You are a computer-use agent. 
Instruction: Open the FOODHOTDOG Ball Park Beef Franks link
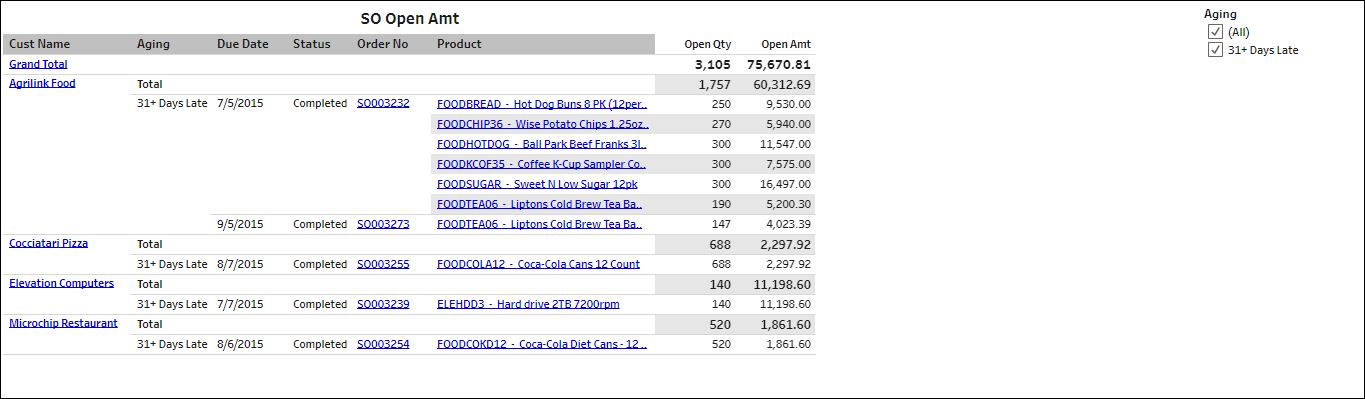(x=541, y=144)
